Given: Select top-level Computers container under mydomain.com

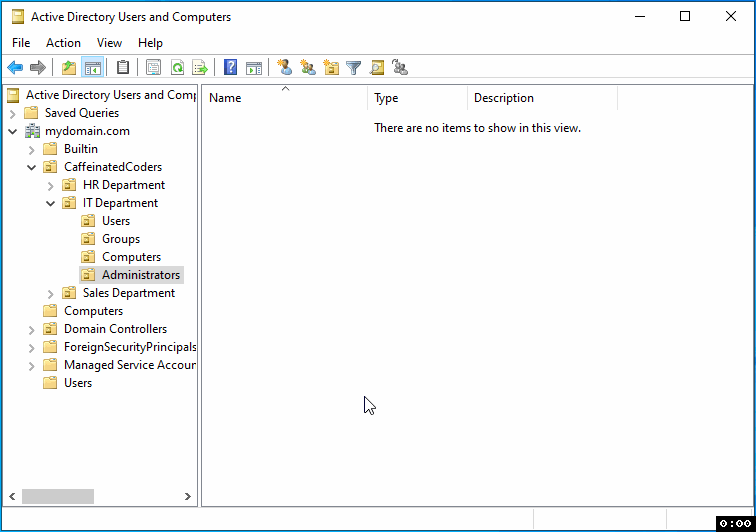Looking at the screenshot, I should pos(93,311).
